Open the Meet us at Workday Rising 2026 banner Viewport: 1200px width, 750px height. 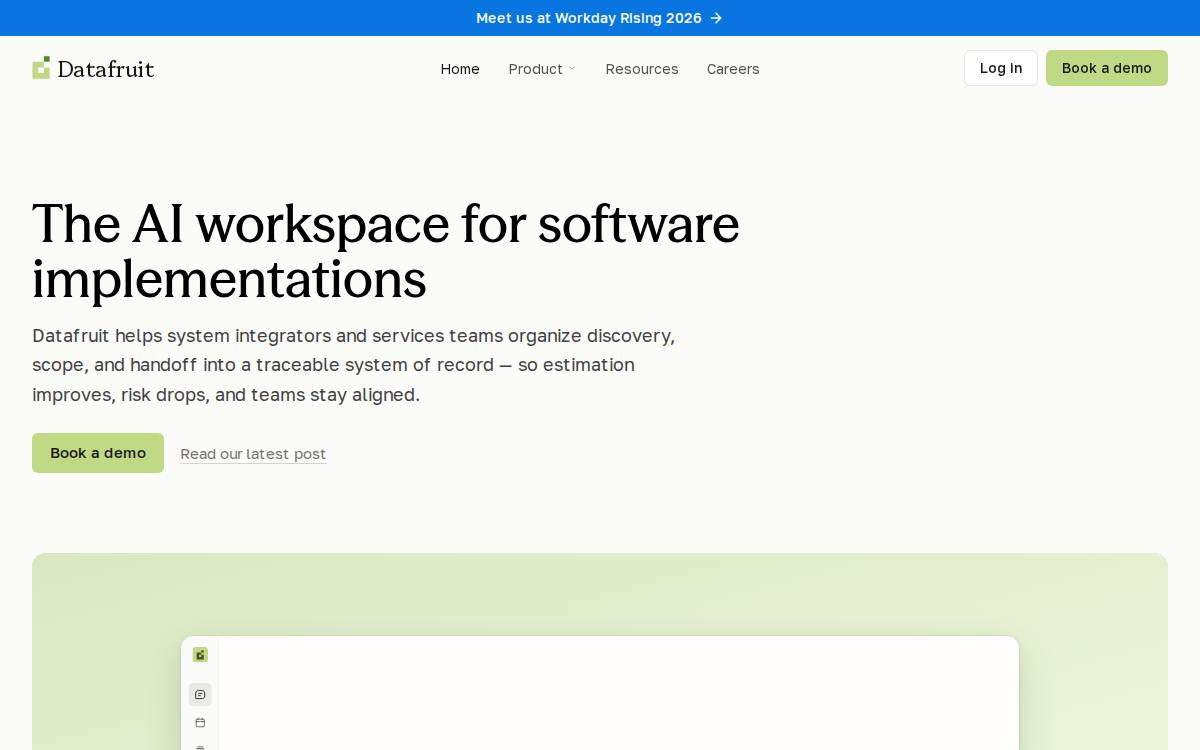[600, 18]
